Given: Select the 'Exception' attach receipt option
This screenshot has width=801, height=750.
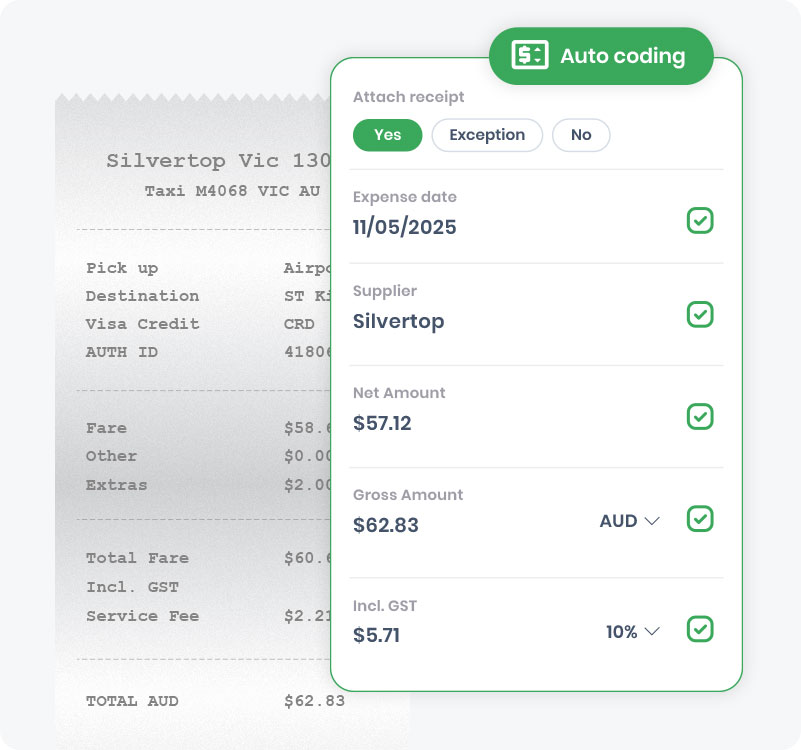Looking at the screenshot, I should click(x=487, y=135).
